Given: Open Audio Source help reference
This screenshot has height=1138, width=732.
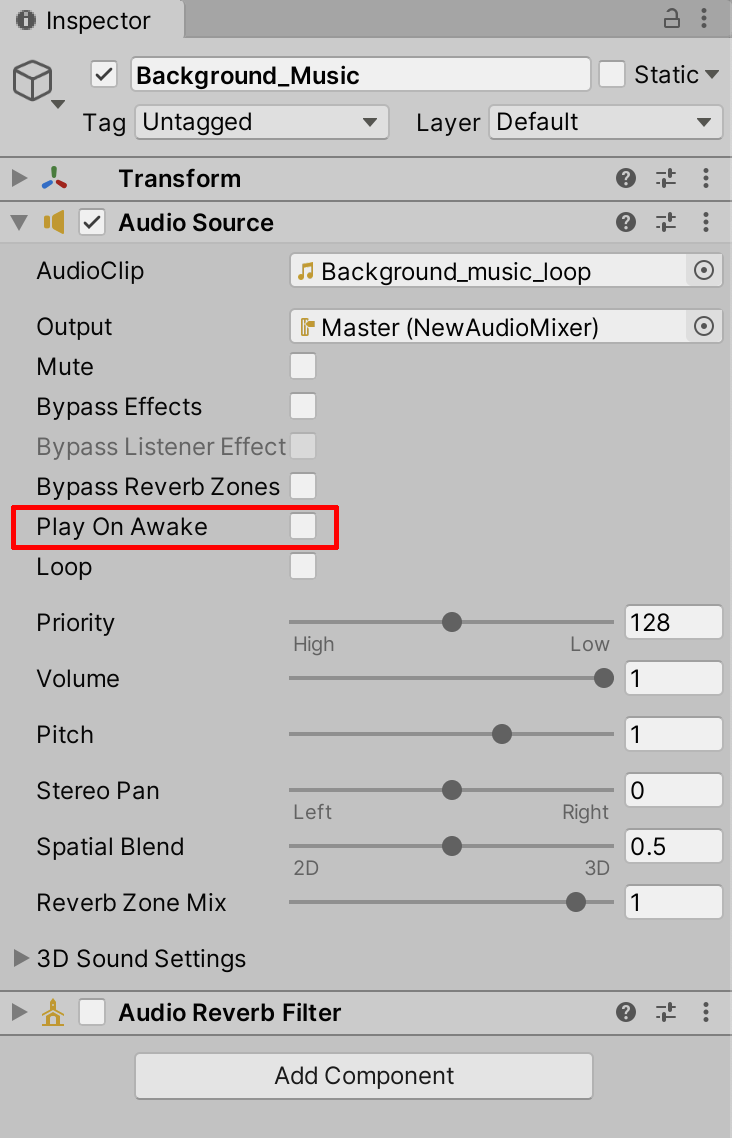Looking at the screenshot, I should tap(626, 222).
